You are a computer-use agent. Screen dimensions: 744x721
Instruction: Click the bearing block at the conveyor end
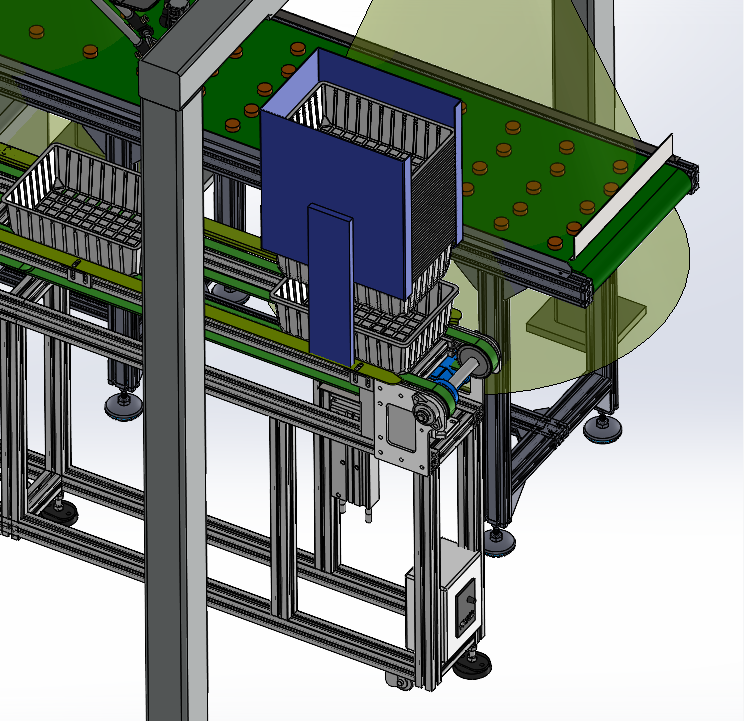pos(426,412)
